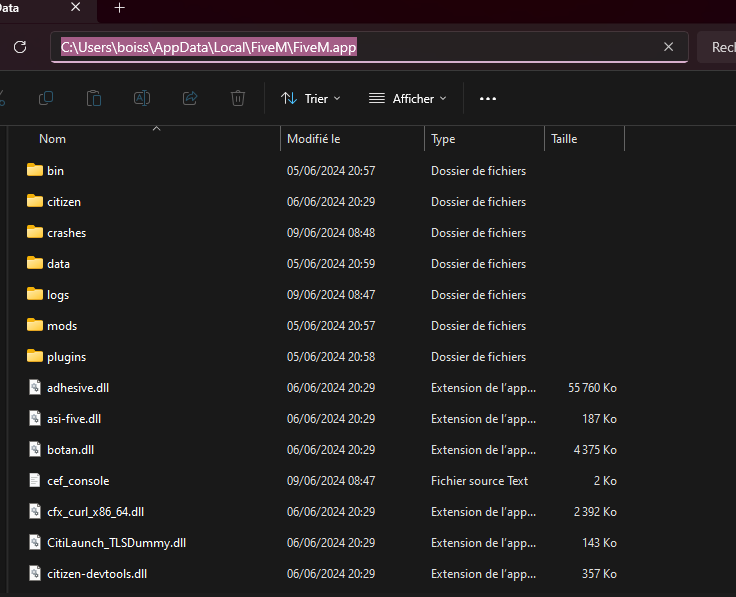Image resolution: width=736 pixels, height=597 pixels.
Task: Clear the address bar with X
Action: (x=668, y=46)
